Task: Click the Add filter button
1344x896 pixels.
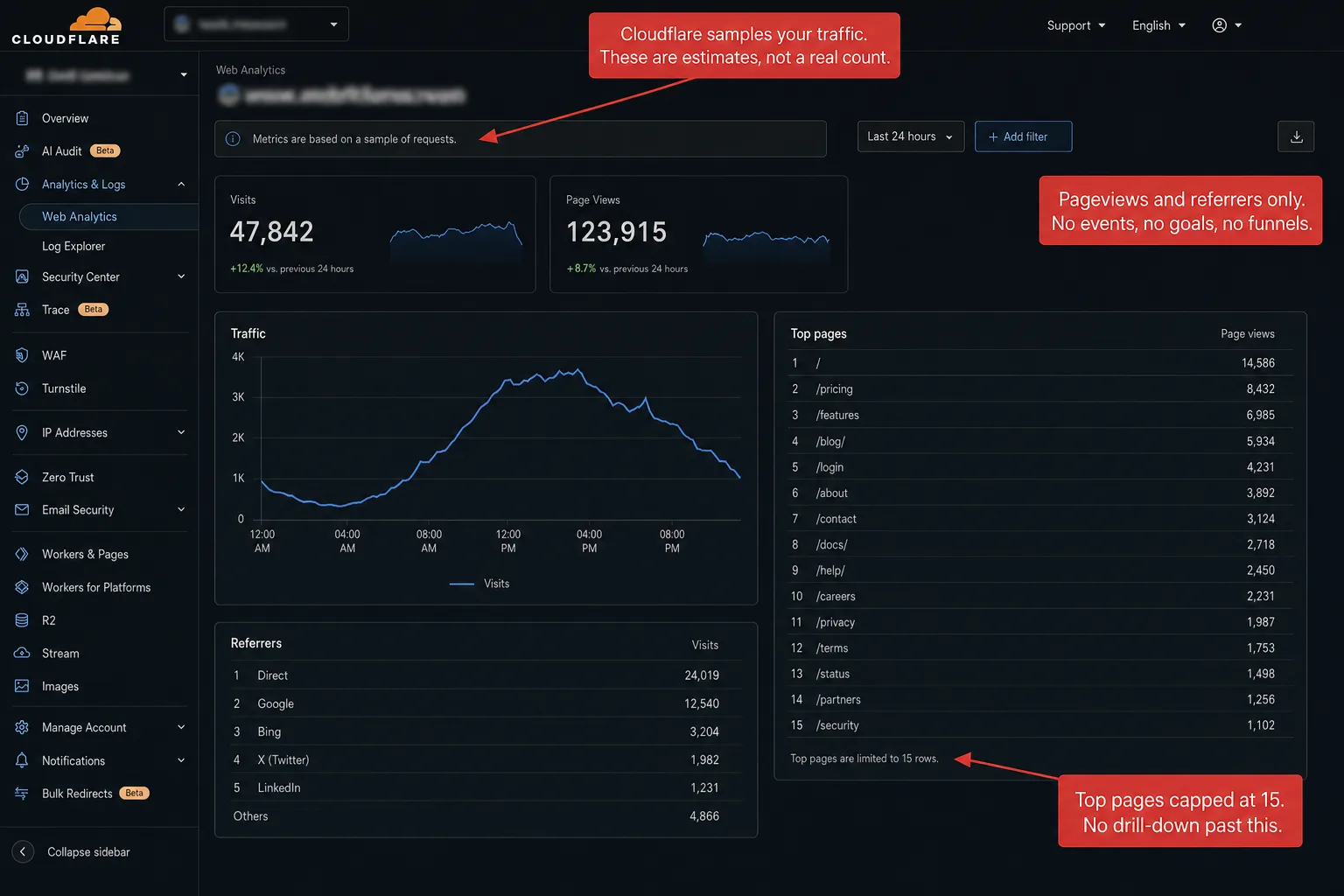Action: pos(1023,136)
